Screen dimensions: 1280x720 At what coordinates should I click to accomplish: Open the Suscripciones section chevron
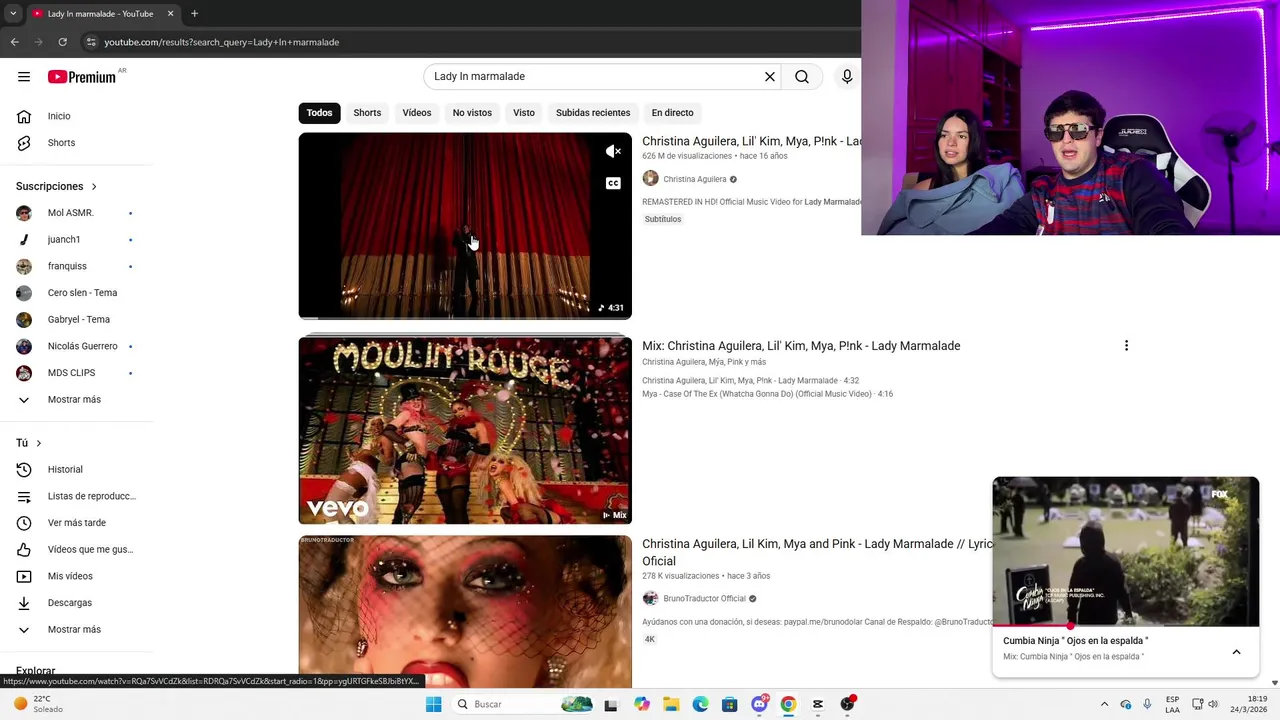[x=94, y=187]
